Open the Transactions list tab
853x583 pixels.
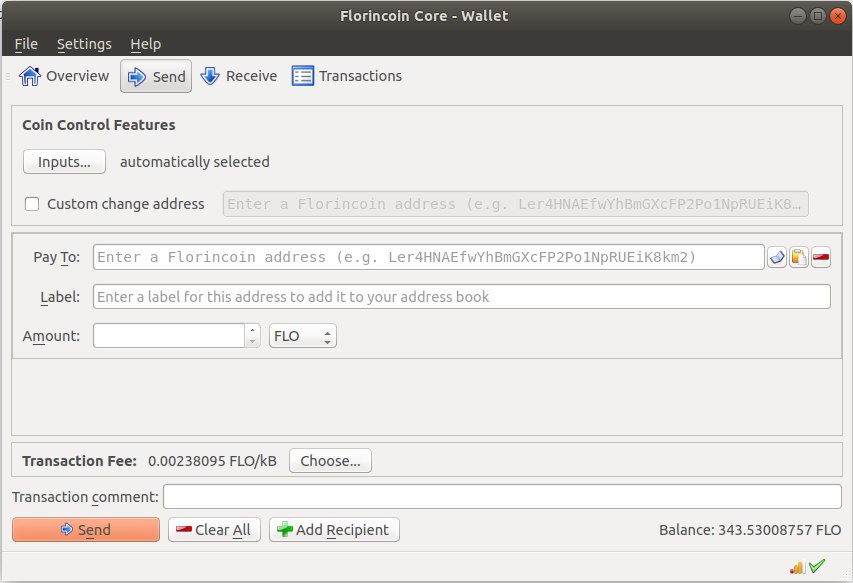(347, 76)
